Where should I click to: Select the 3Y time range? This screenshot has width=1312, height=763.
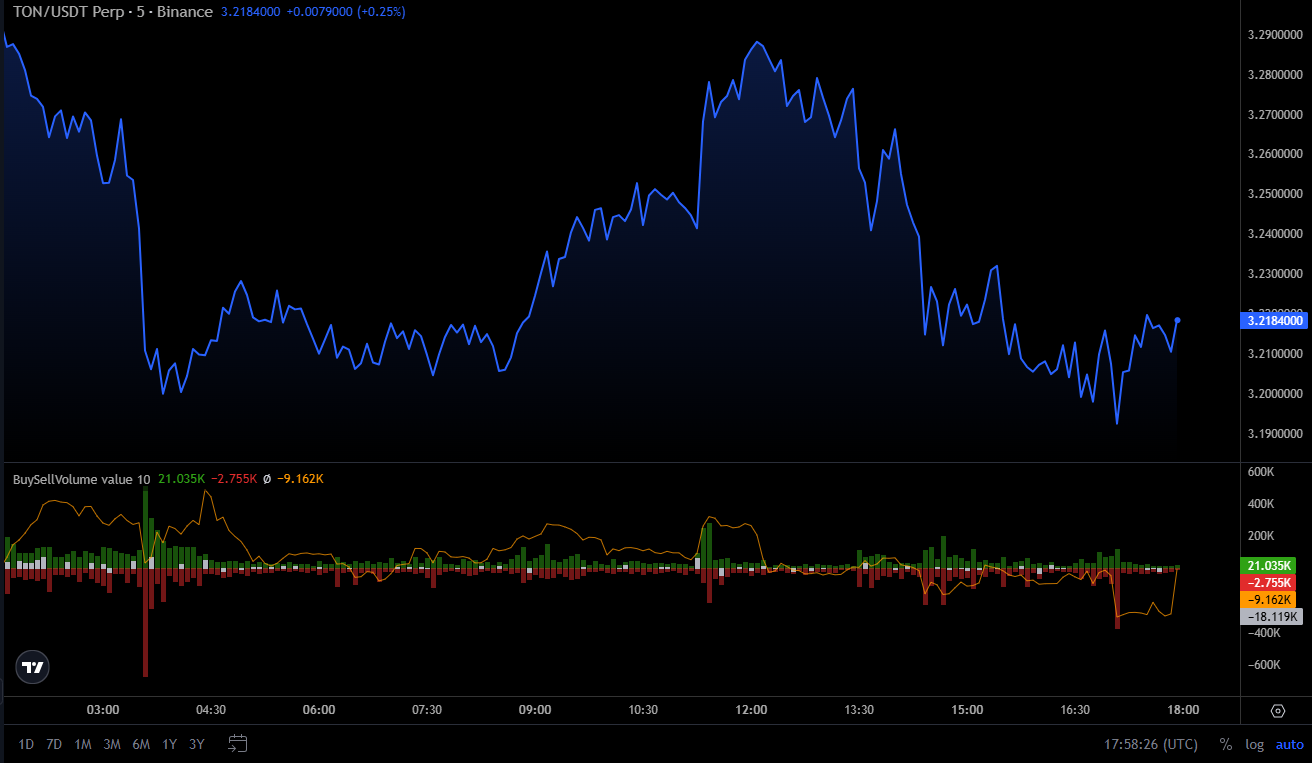tap(197, 744)
